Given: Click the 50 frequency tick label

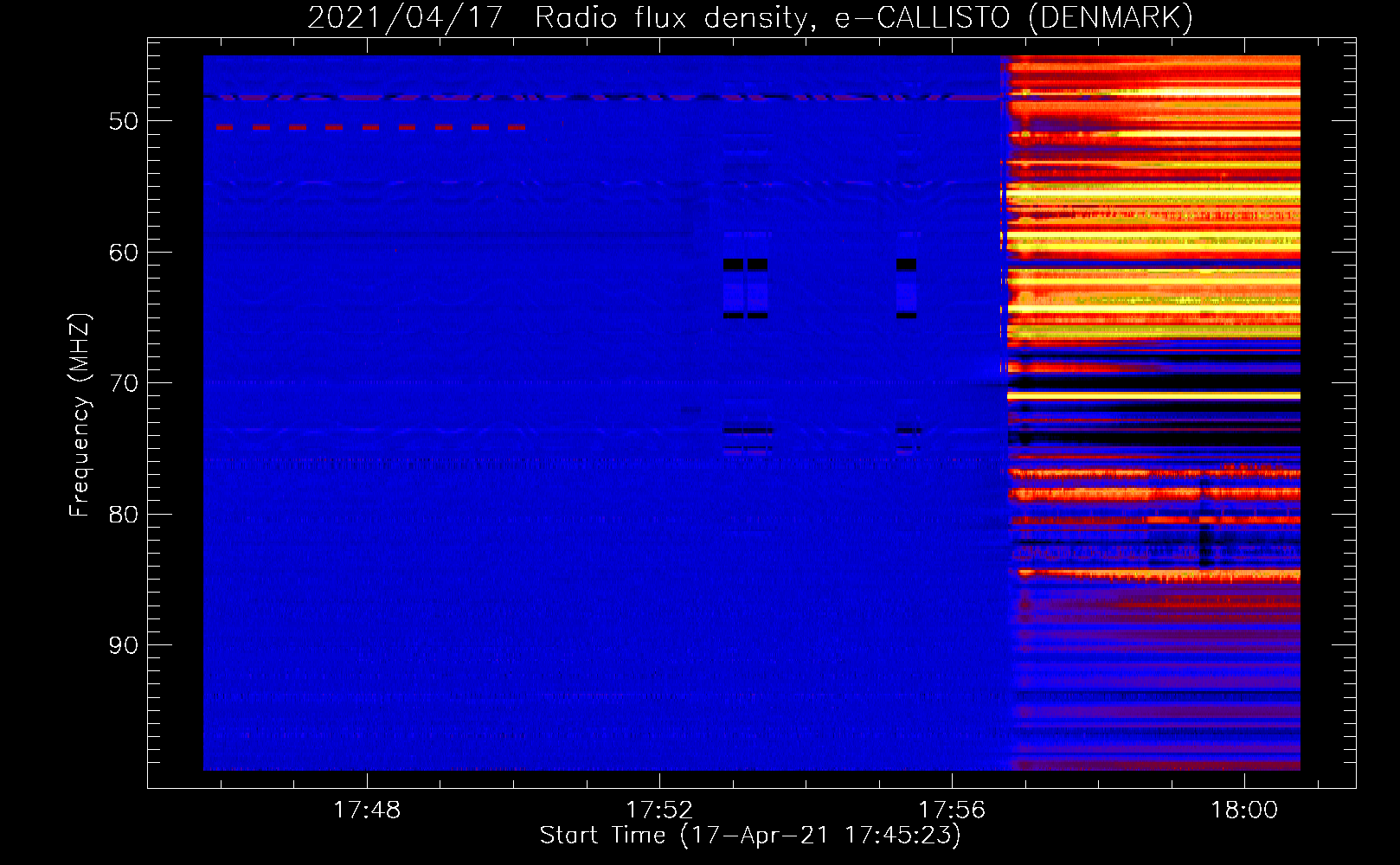Looking at the screenshot, I should tap(124, 121).
